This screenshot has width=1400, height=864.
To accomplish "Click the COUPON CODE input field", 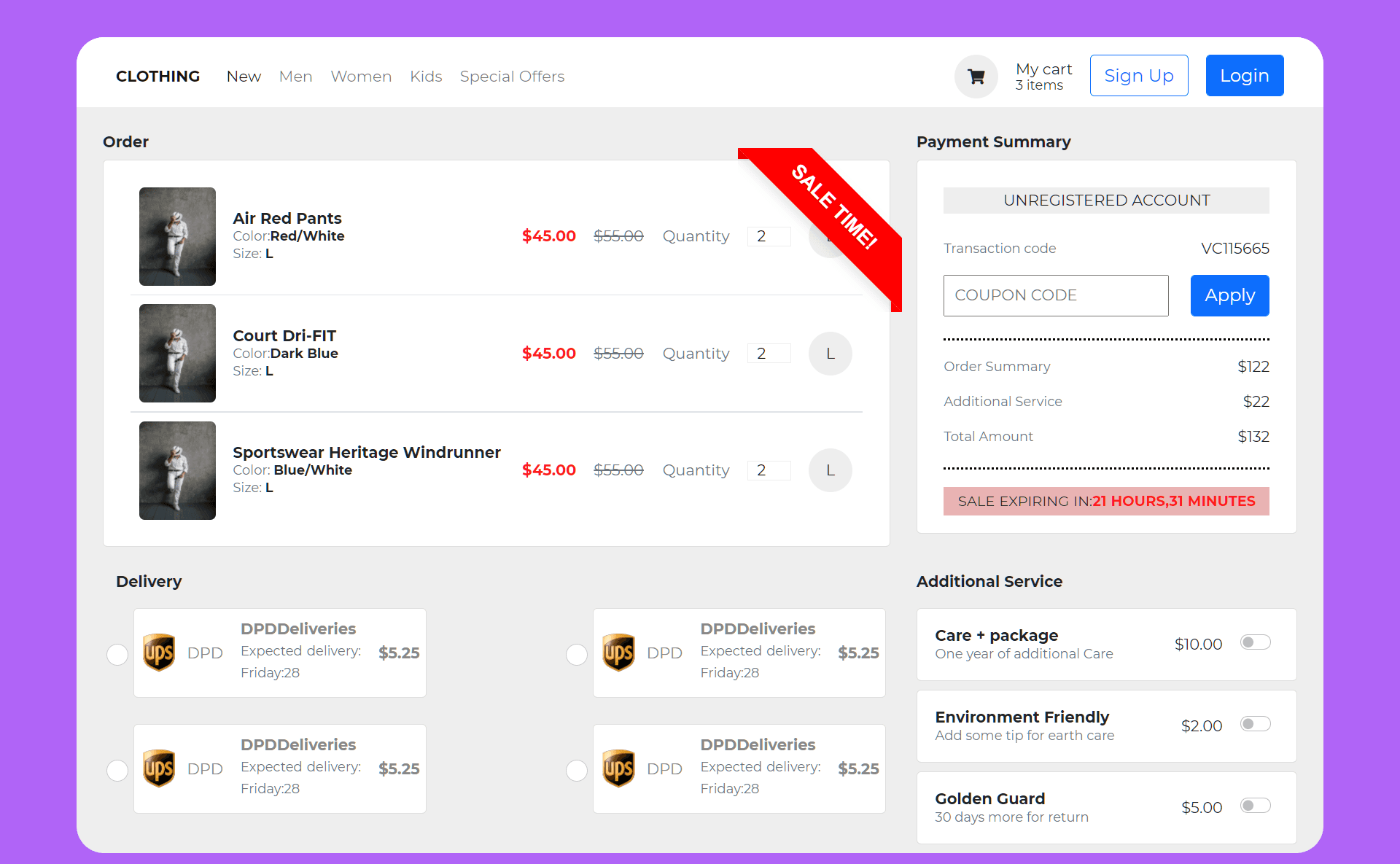I will [x=1055, y=295].
